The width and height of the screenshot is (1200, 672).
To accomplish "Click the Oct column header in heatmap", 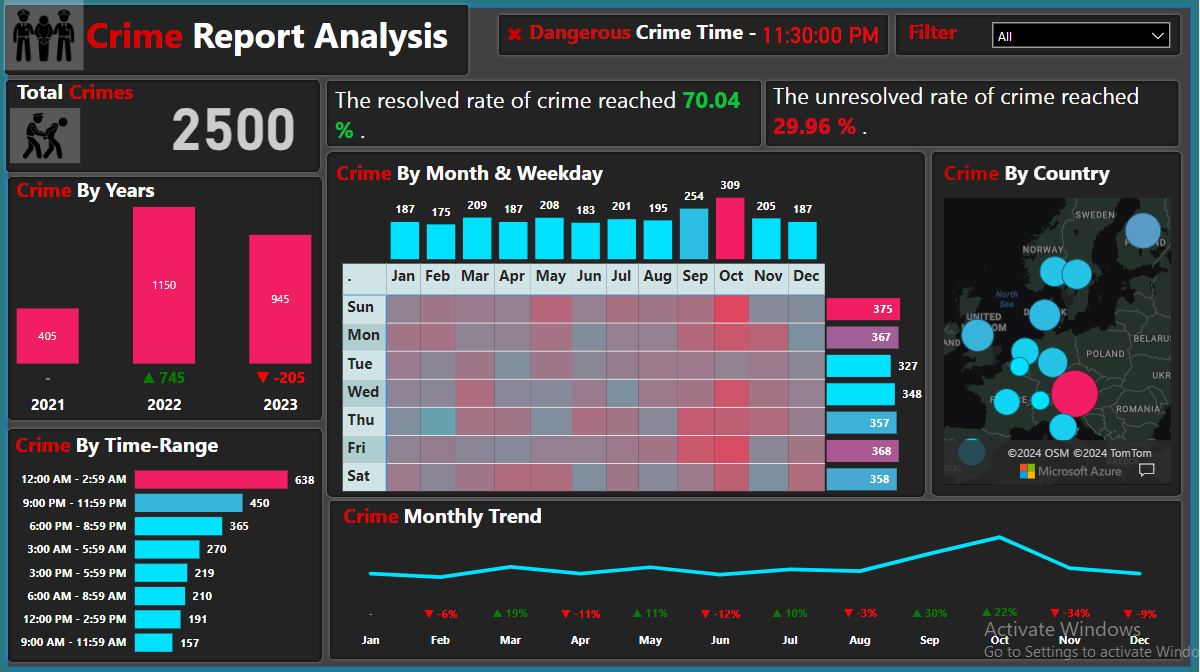I will click(731, 276).
